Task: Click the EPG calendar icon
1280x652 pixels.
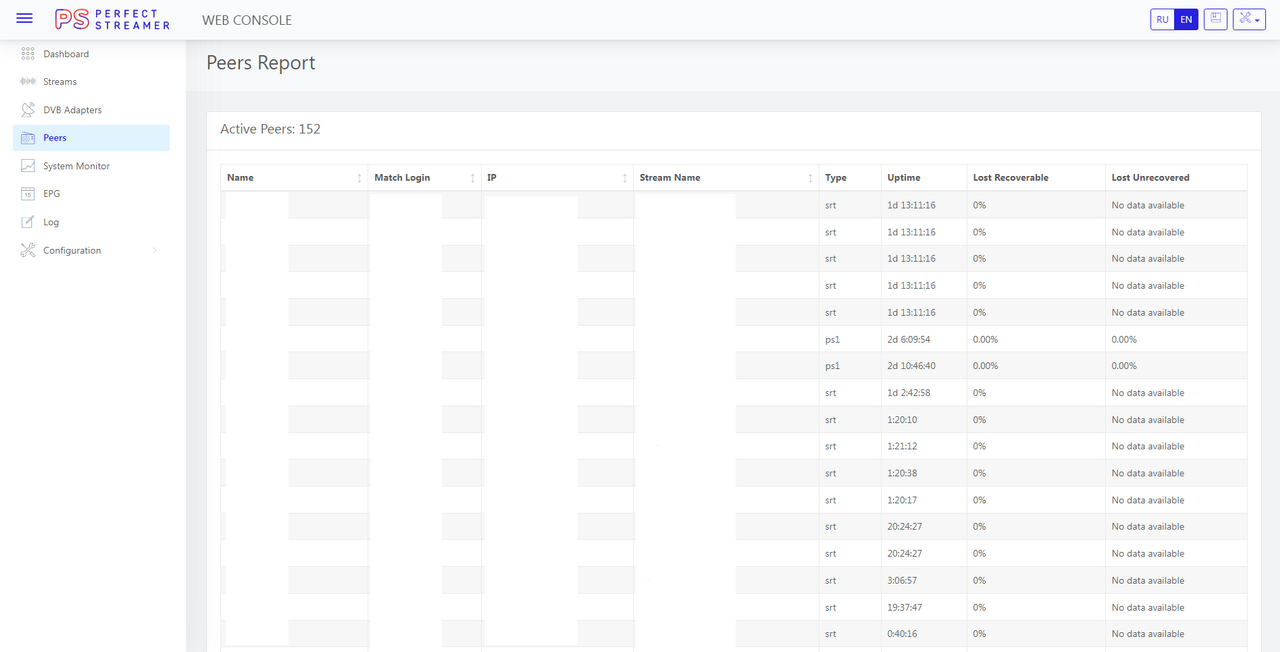Action: click(x=28, y=194)
